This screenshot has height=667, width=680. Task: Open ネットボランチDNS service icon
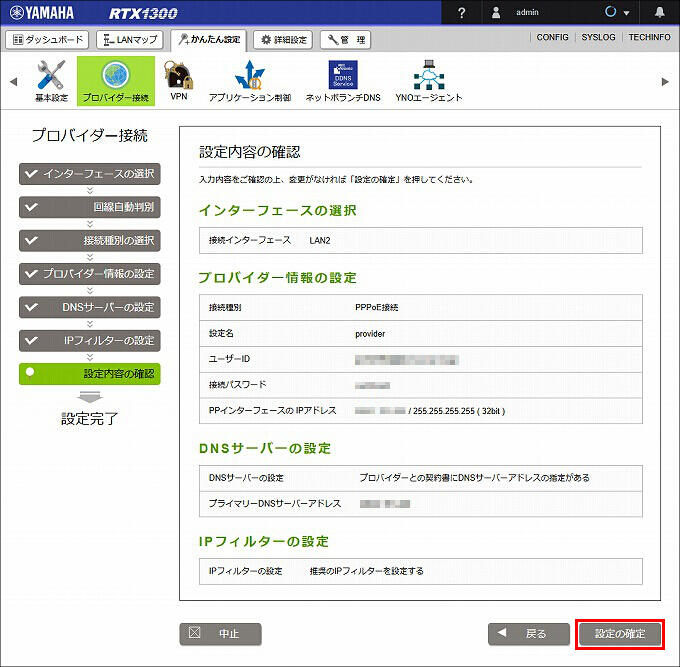(343, 81)
